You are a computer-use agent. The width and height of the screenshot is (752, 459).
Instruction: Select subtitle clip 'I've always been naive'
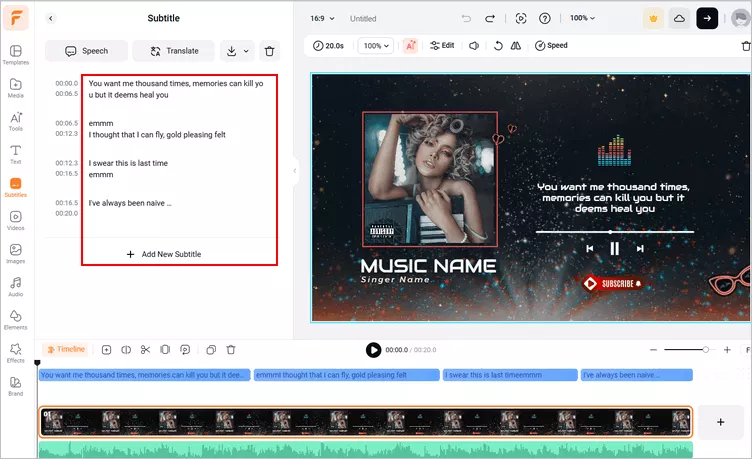pyautogui.click(x=637, y=375)
